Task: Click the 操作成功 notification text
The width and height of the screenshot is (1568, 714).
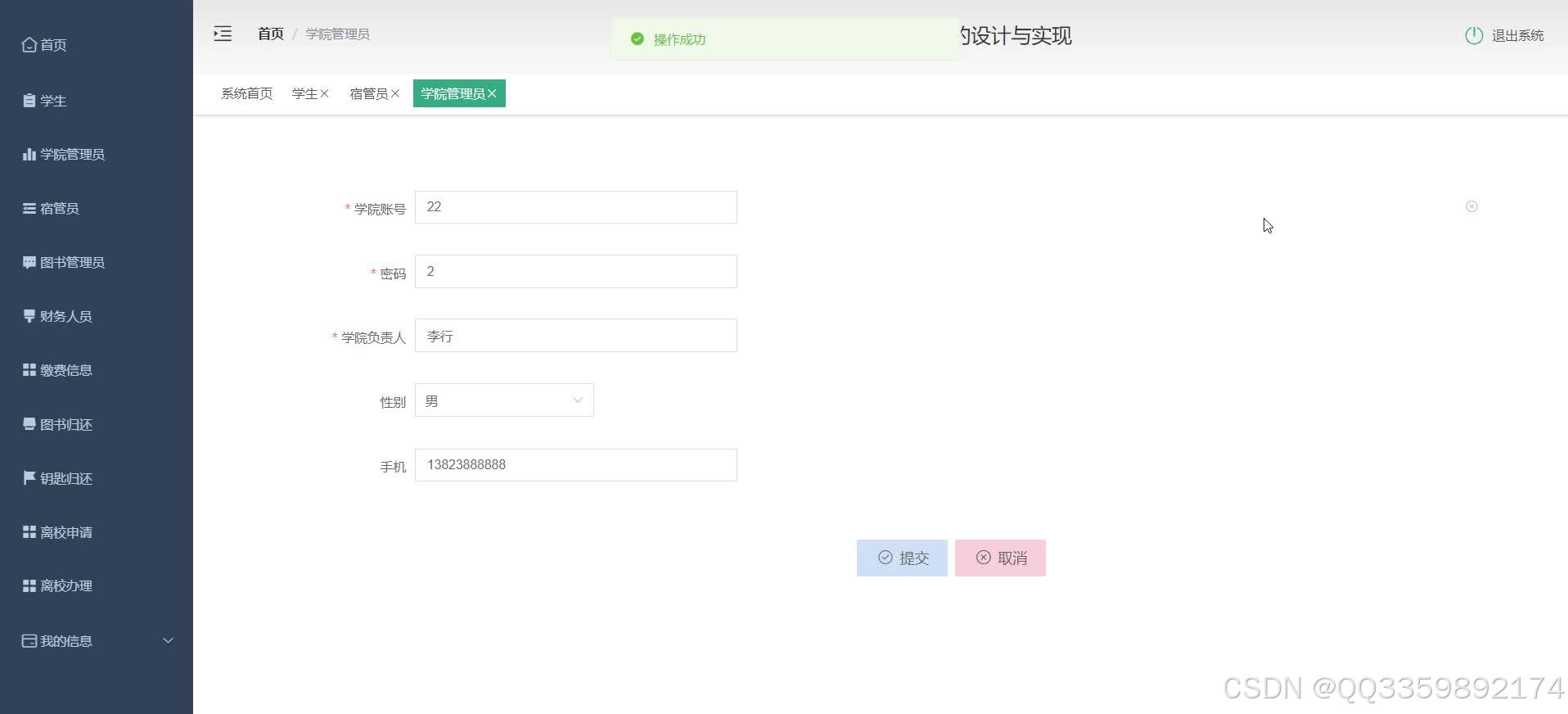Action: pyautogui.click(x=679, y=39)
